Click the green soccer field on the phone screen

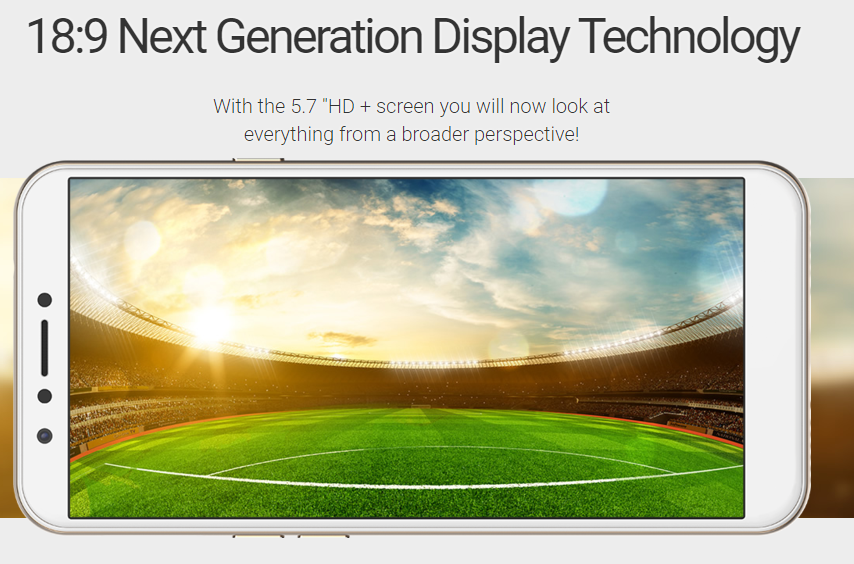point(406,463)
